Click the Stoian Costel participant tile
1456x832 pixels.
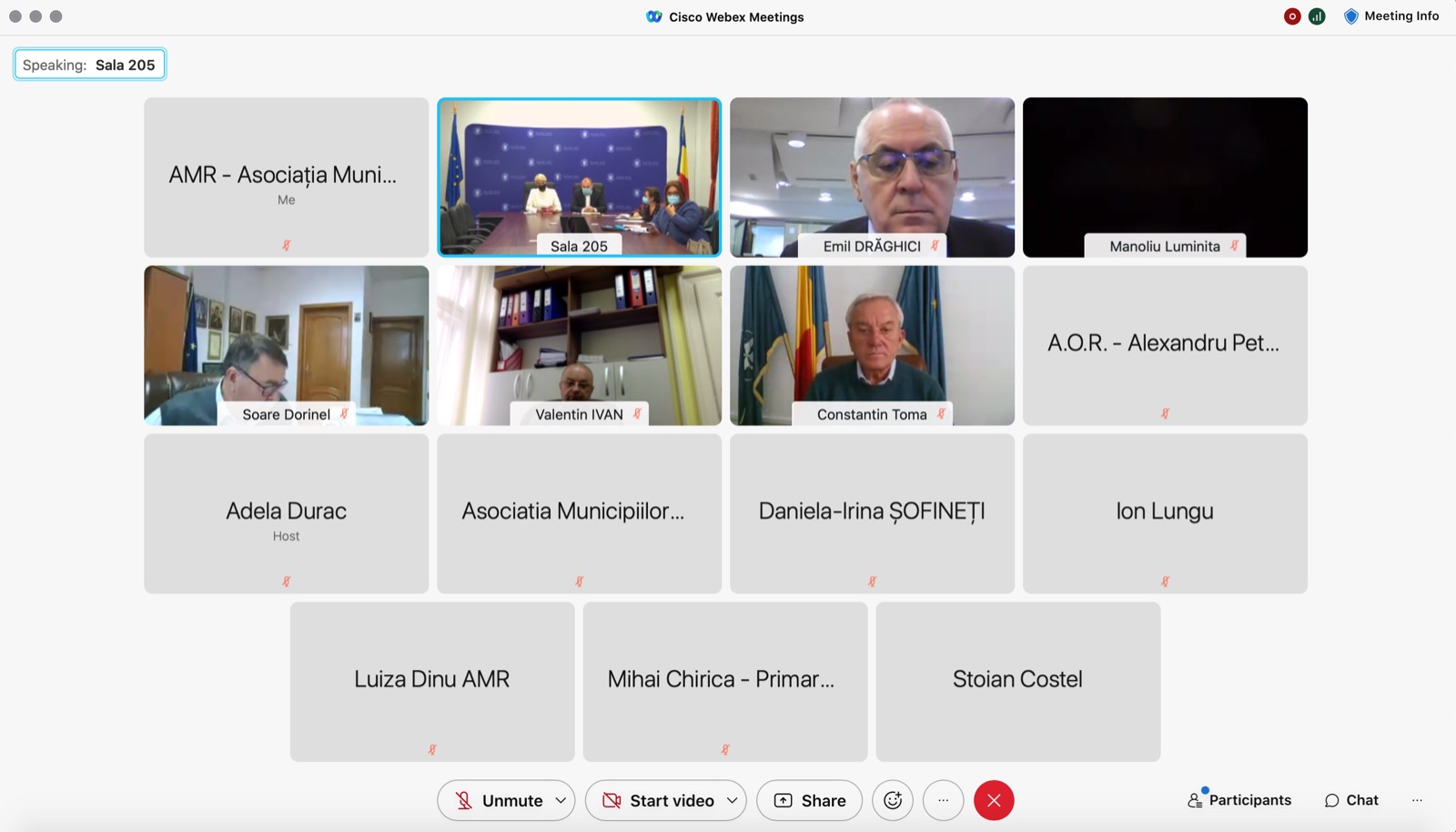click(1017, 681)
